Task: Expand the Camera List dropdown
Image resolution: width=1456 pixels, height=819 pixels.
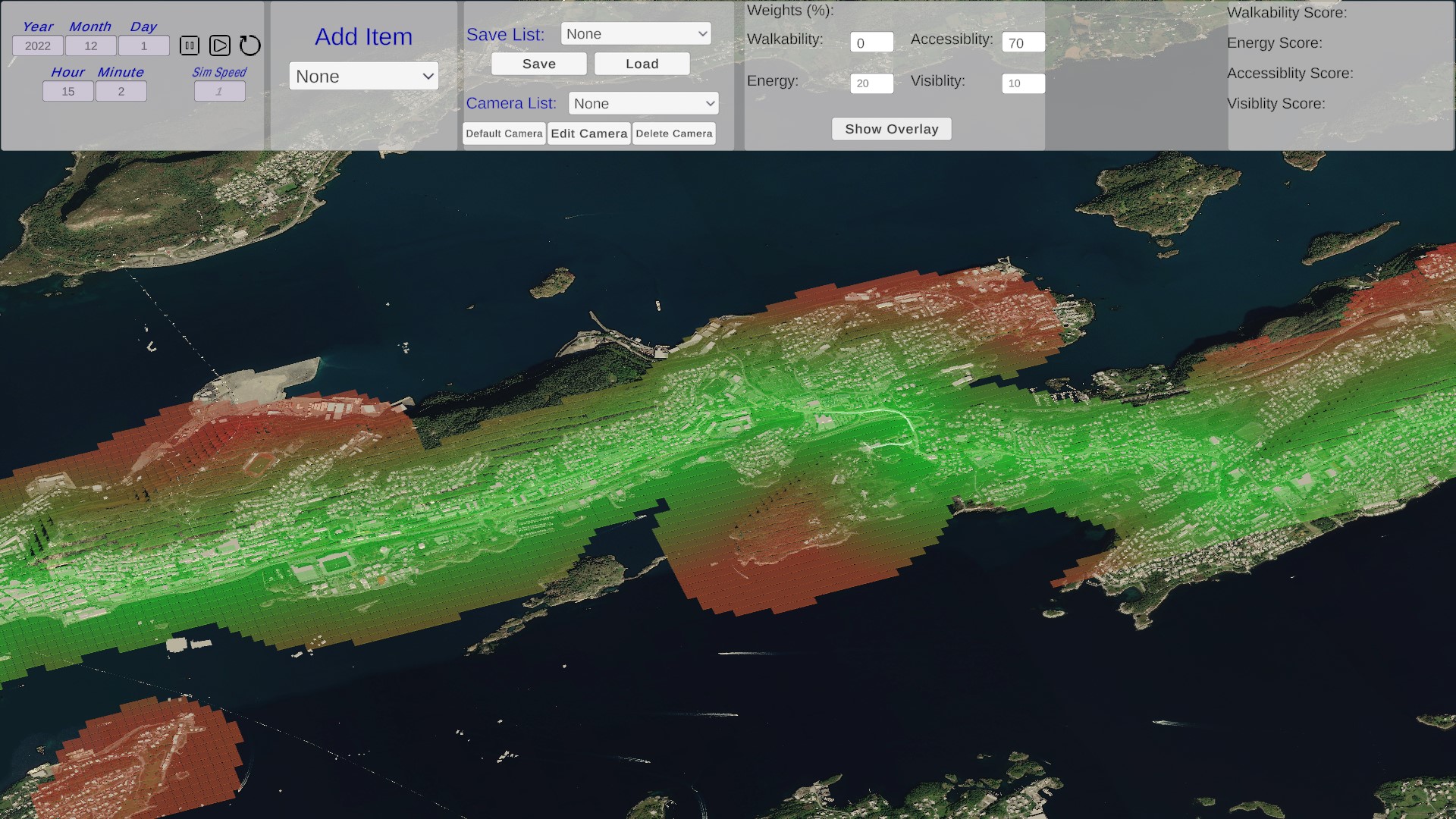Action: pos(643,104)
